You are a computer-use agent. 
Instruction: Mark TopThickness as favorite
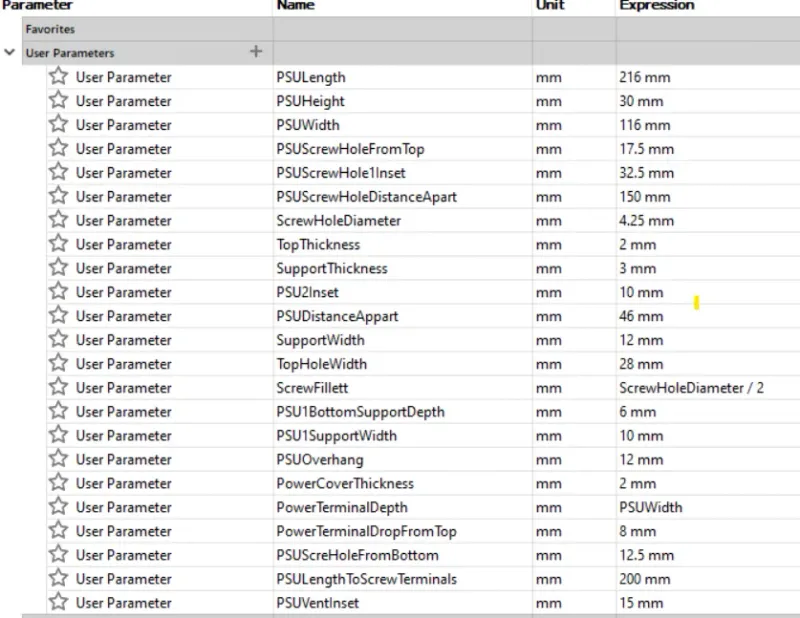coord(59,243)
